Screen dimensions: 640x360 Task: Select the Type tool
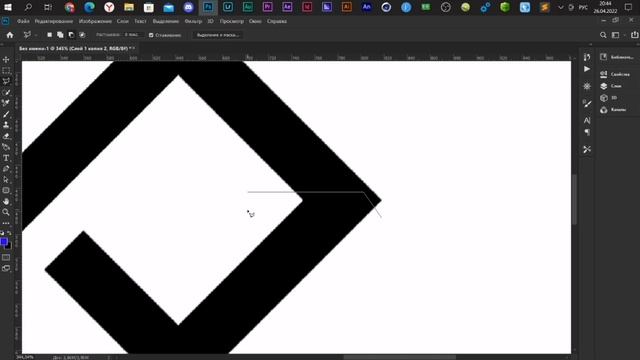6,158
